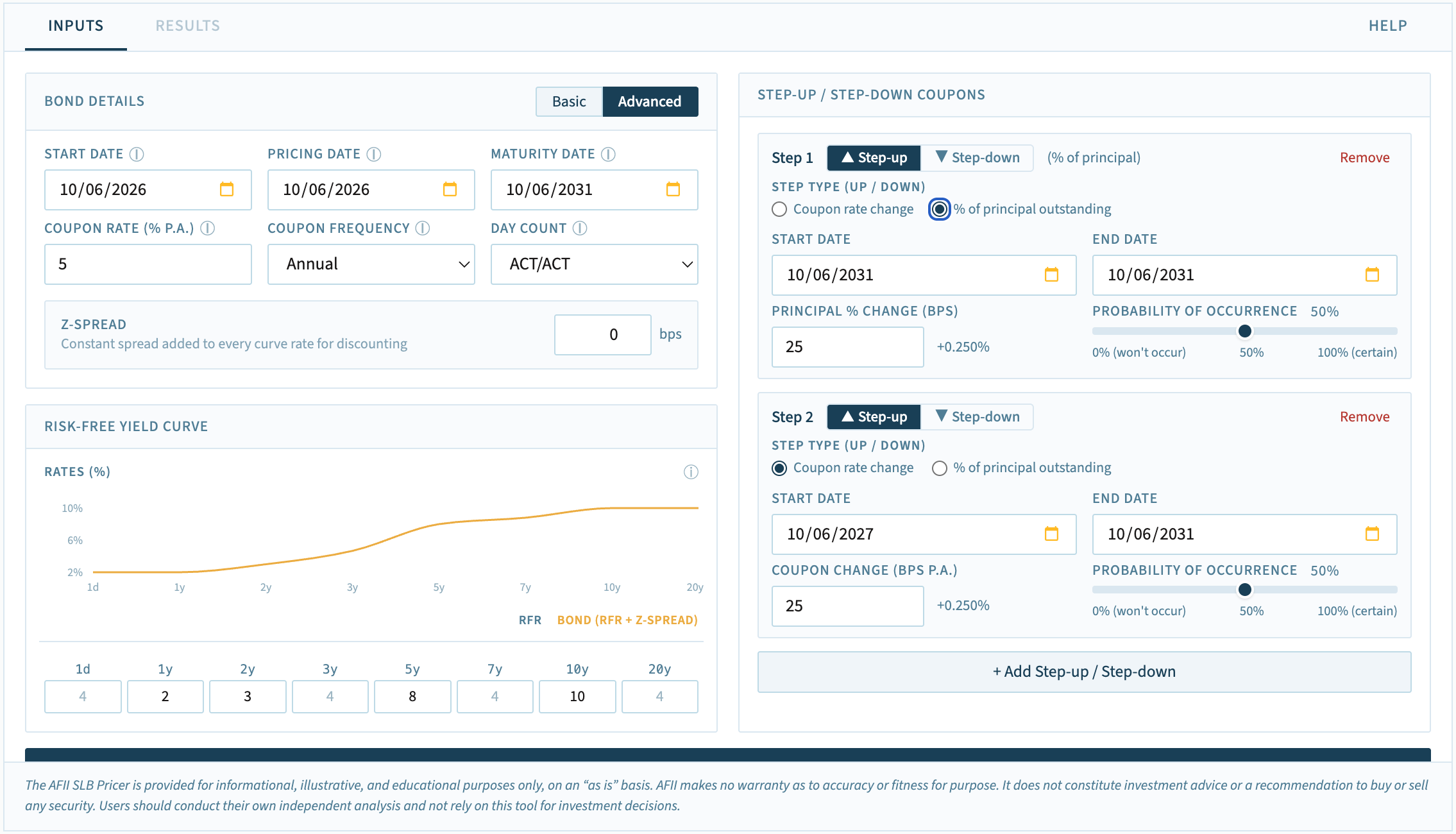
Task: Add a new Step-up / Step-down
Action: pyautogui.click(x=1084, y=672)
